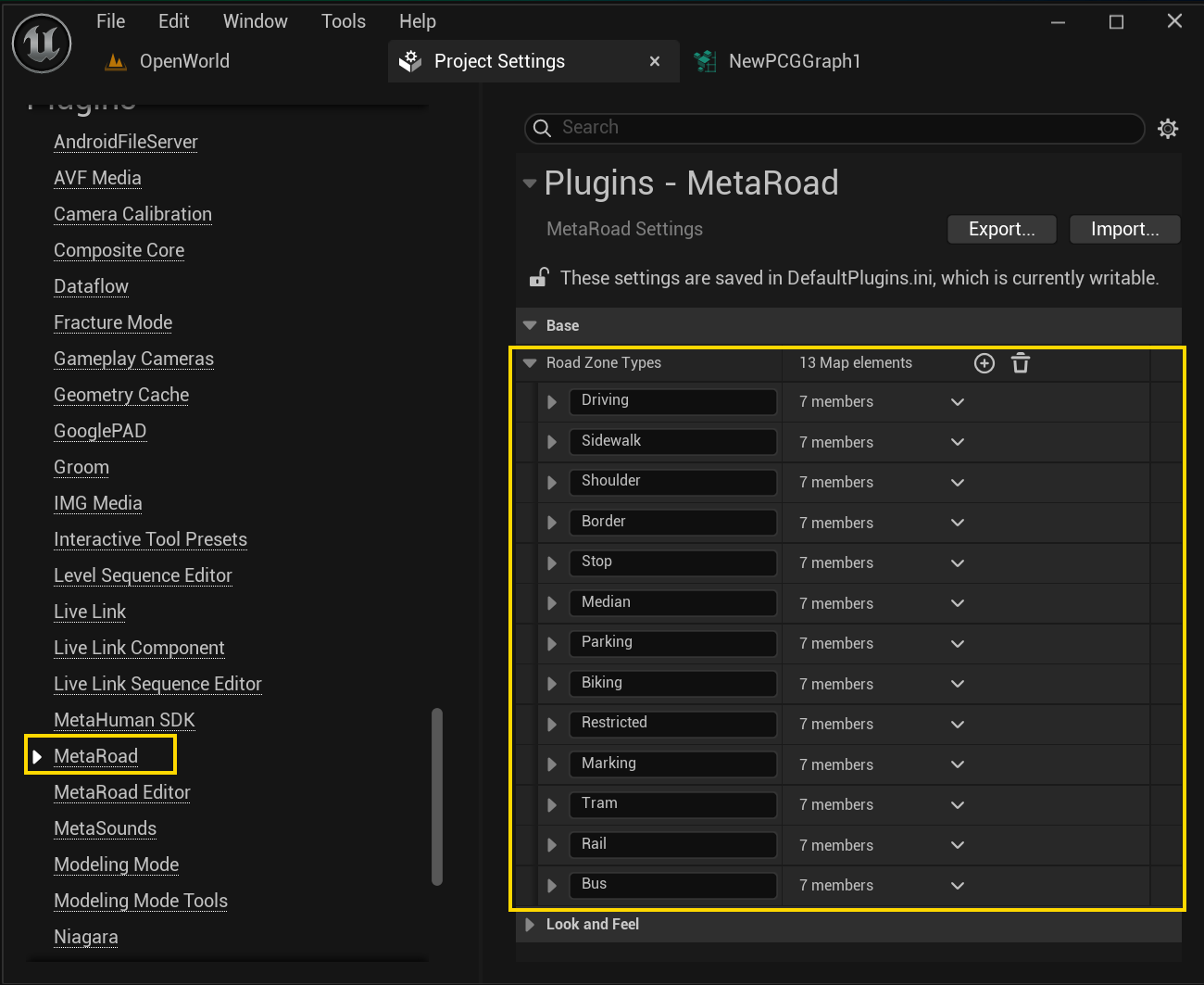This screenshot has height=985, width=1204.
Task: Open the Camera Calibration settings
Action: tap(132, 214)
